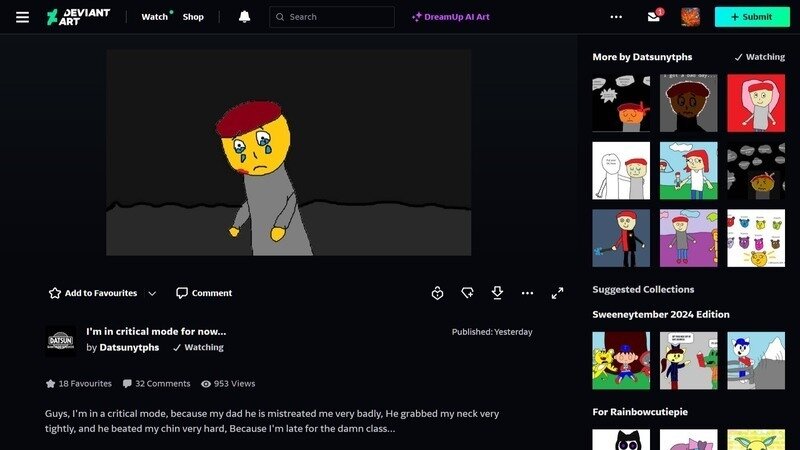Toggle Watching in More by Datsunytphs header

point(759,57)
